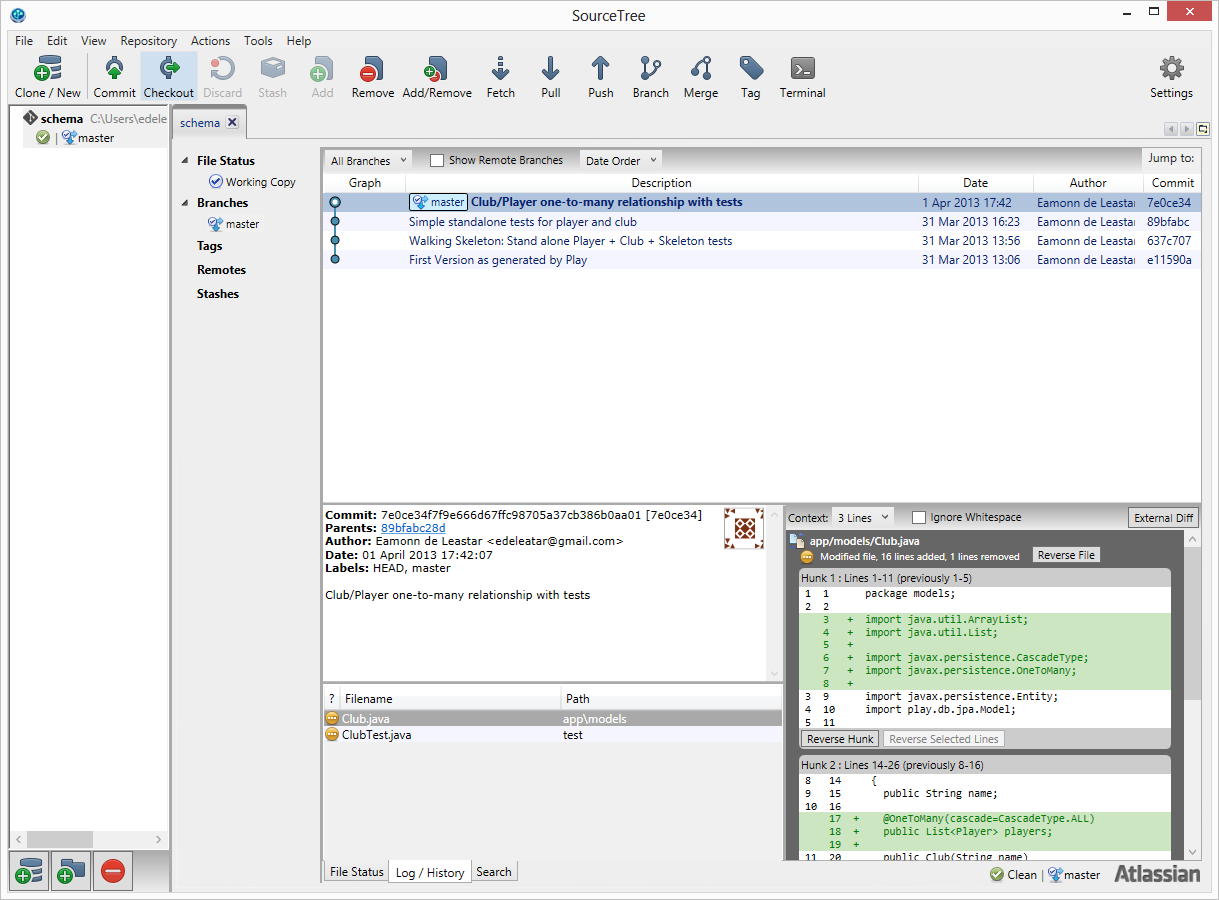Click the Commit toolbar icon
1219x900 pixels.
[114, 69]
